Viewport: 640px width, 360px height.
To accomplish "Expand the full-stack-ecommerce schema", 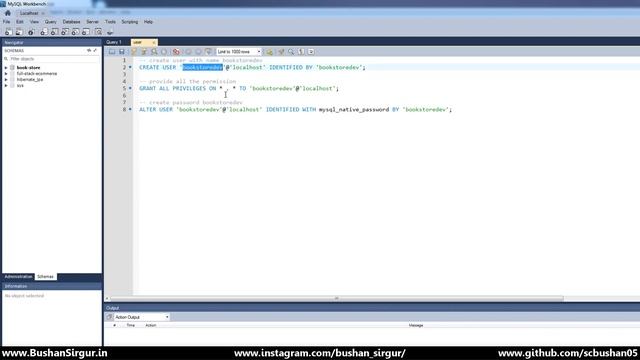I will click(6, 74).
